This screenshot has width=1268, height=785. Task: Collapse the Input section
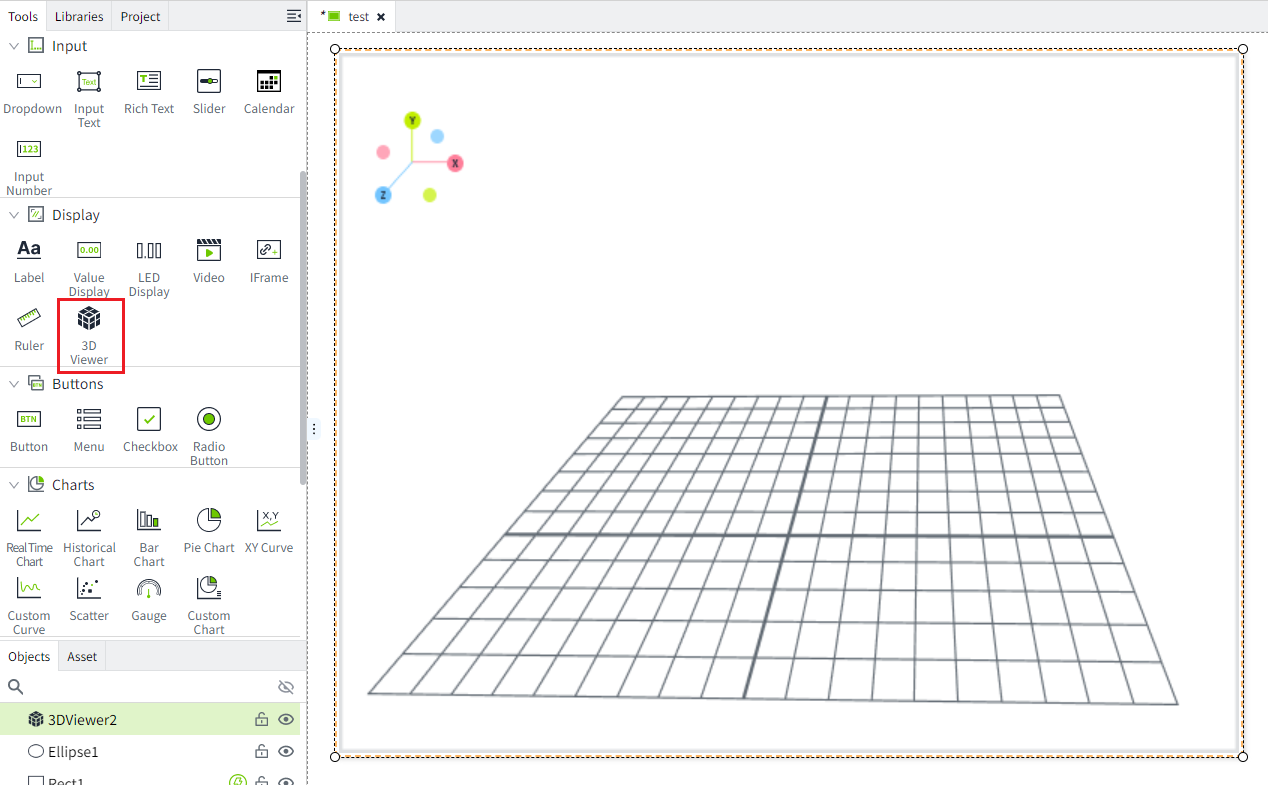pos(14,46)
